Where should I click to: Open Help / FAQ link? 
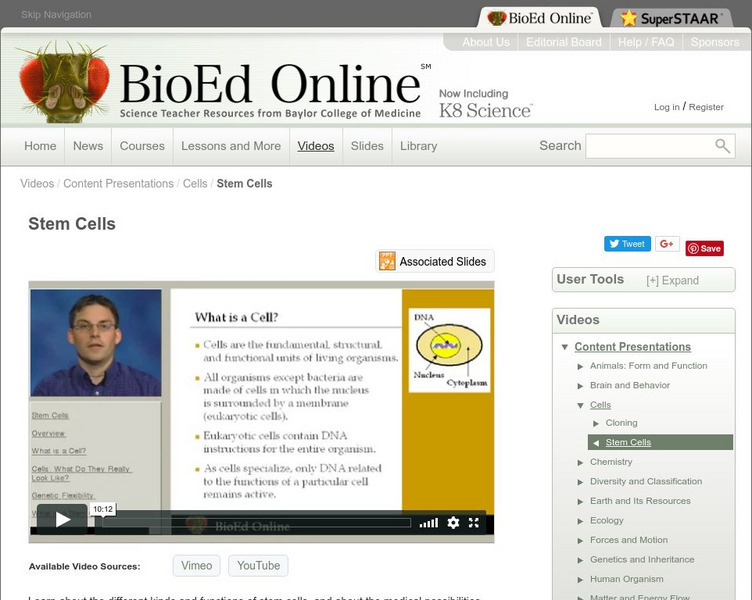tap(646, 42)
